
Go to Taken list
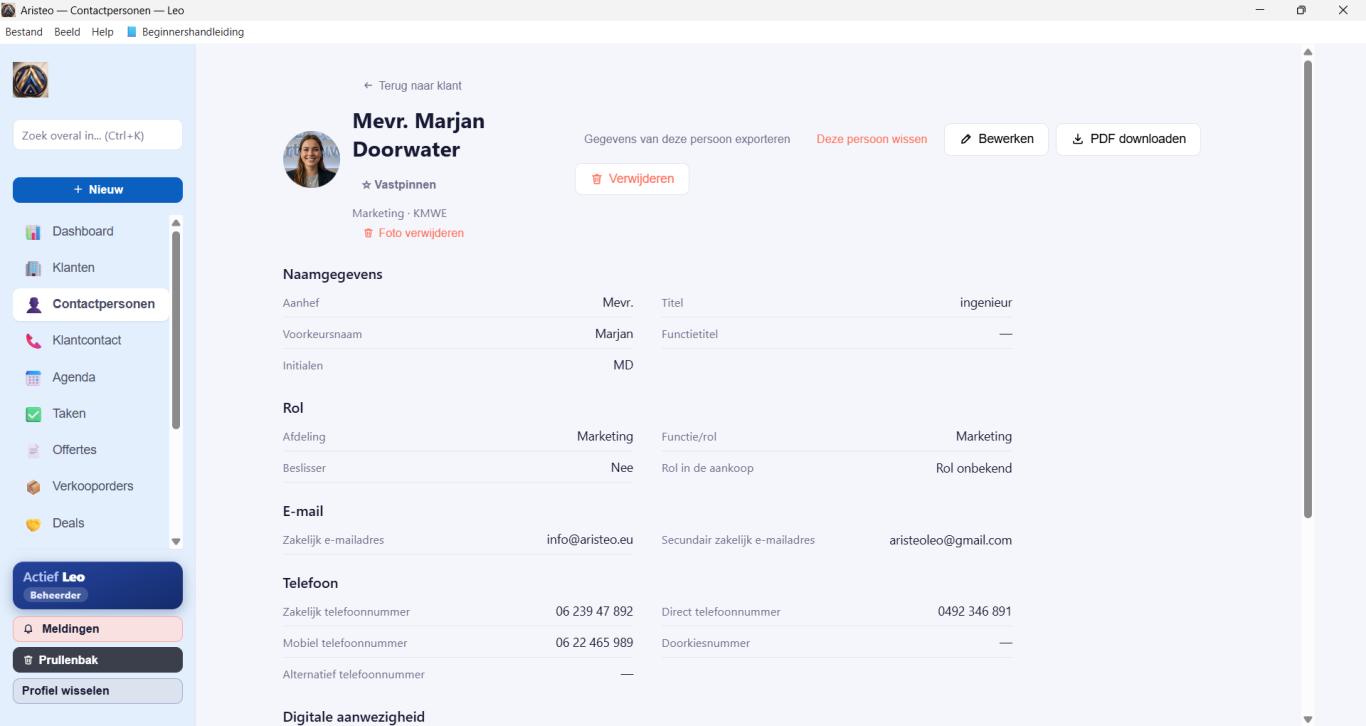click(x=91, y=413)
